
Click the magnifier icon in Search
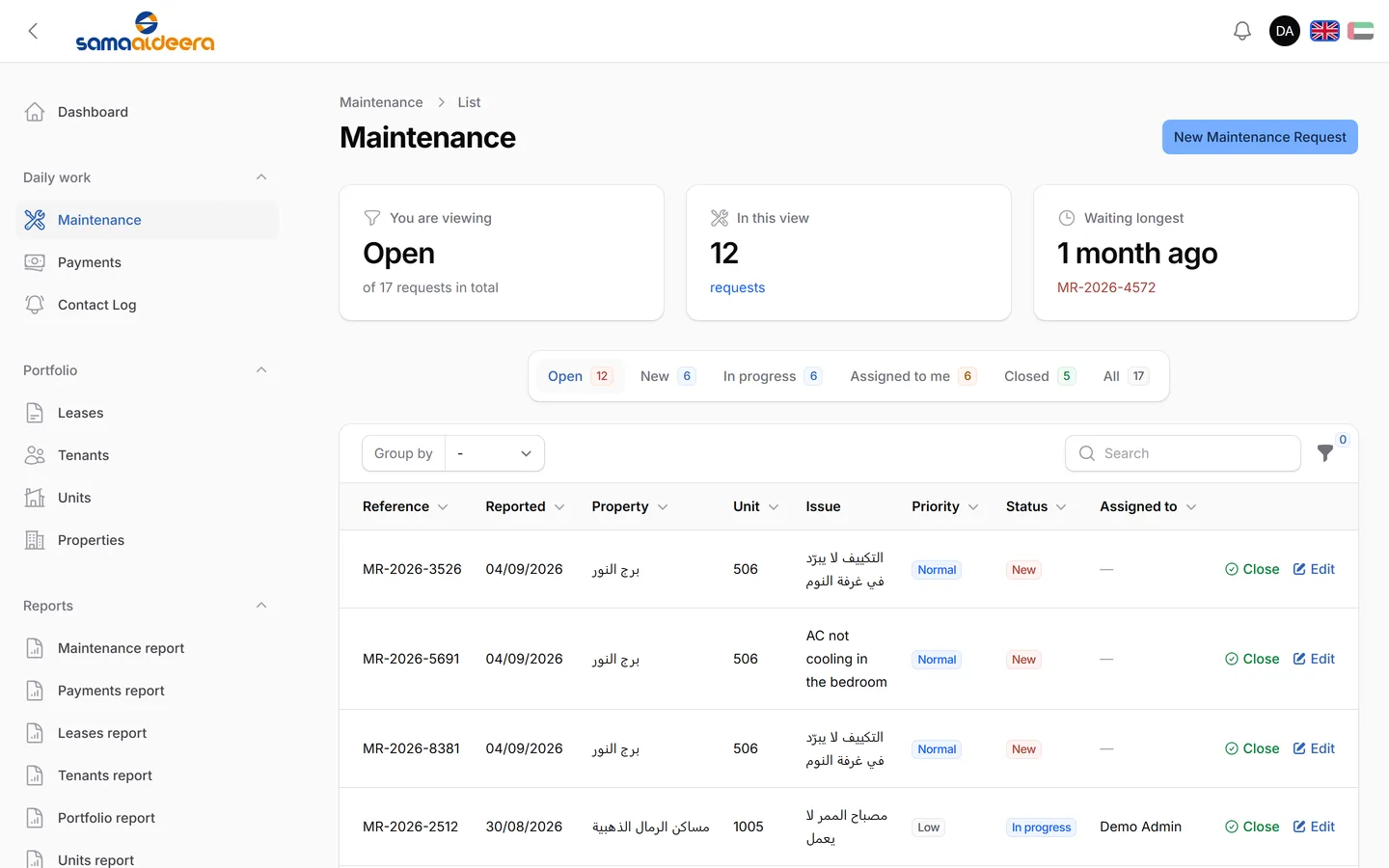[1087, 453]
